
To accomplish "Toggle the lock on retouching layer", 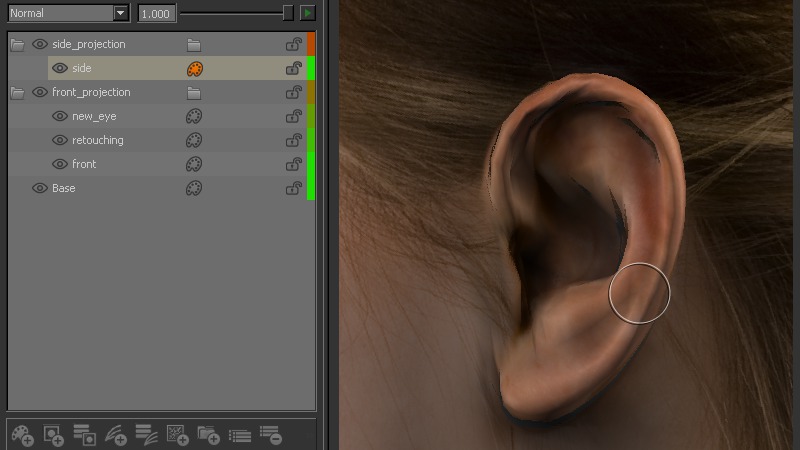I will pyautogui.click(x=293, y=140).
